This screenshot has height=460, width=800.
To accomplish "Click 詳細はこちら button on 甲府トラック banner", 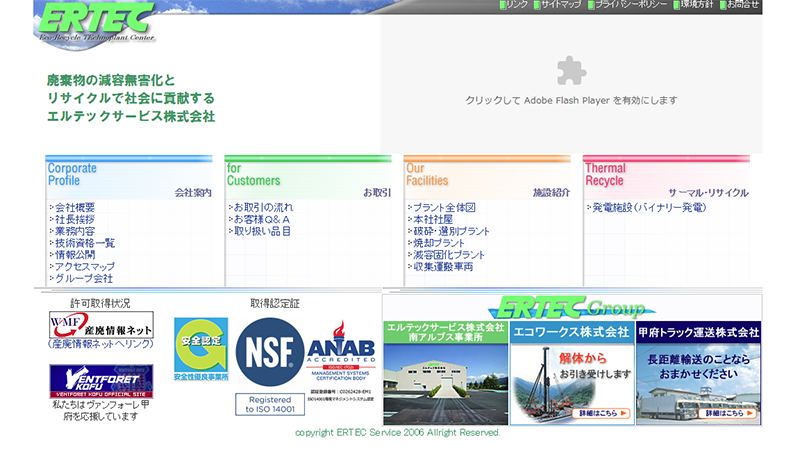I will click(x=728, y=413).
